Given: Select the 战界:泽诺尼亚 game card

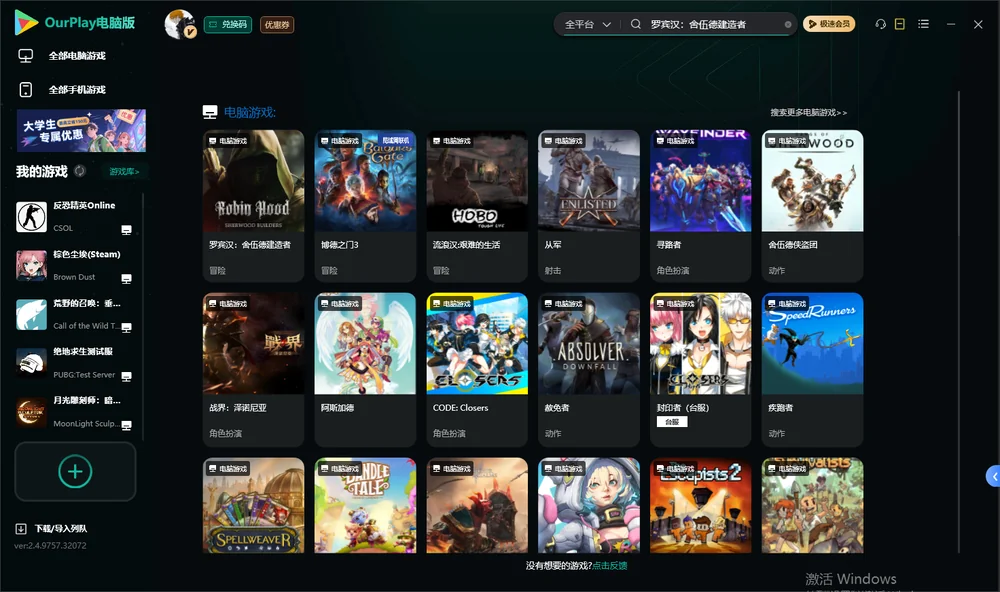Looking at the screenshot, I should click(253, 369).
